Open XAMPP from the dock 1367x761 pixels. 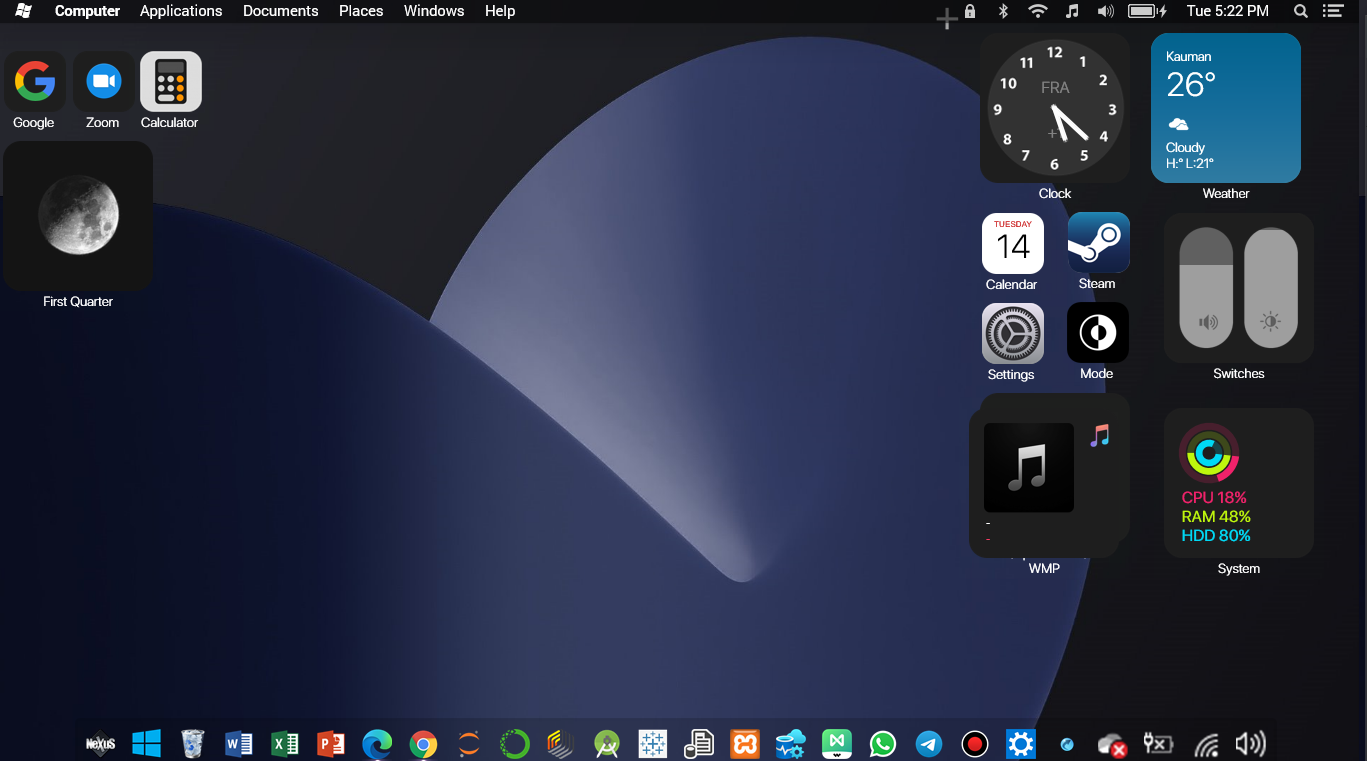[x=745, y=744]
